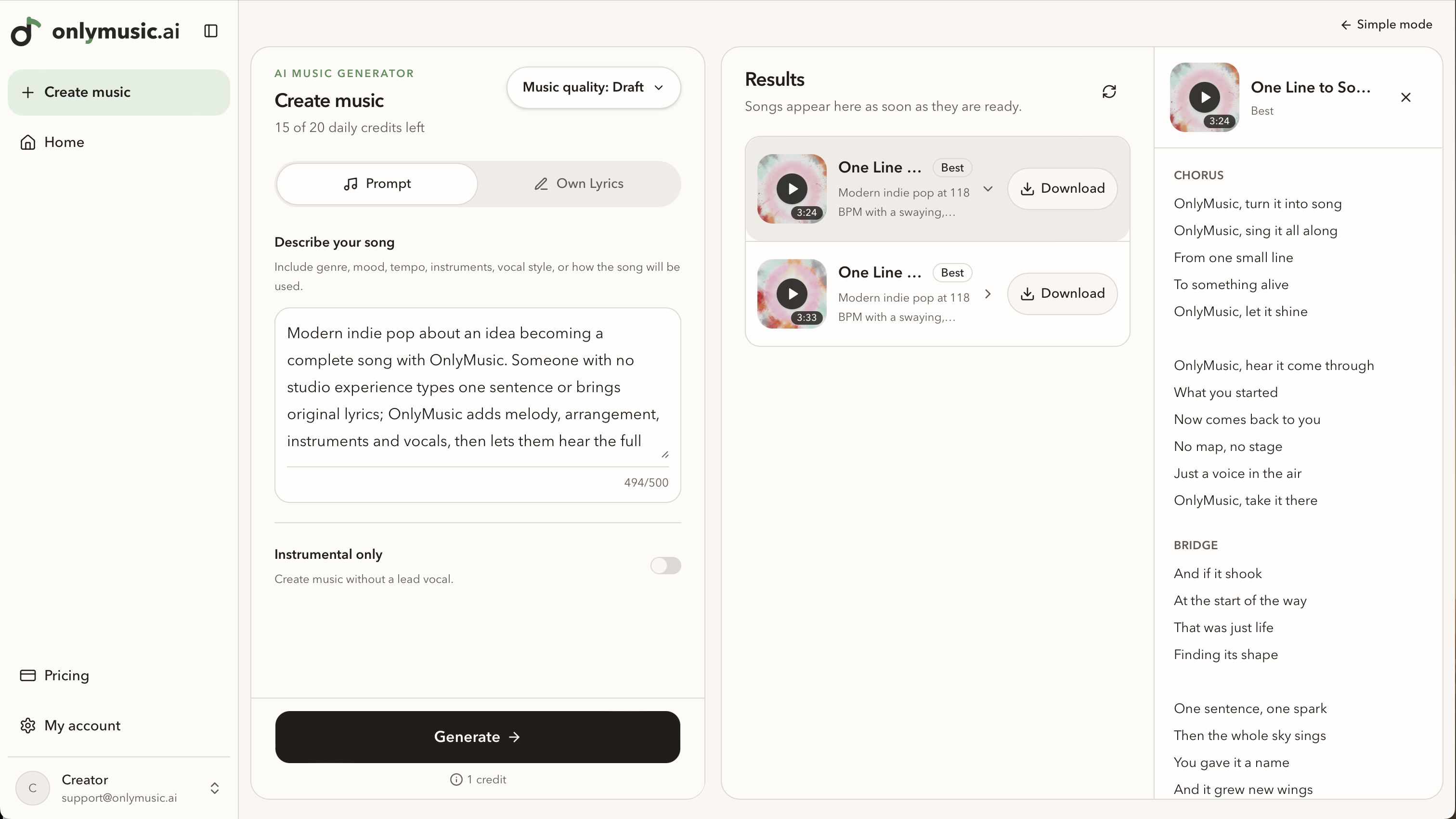Switch to the Prompt tab

pos(377,184)
